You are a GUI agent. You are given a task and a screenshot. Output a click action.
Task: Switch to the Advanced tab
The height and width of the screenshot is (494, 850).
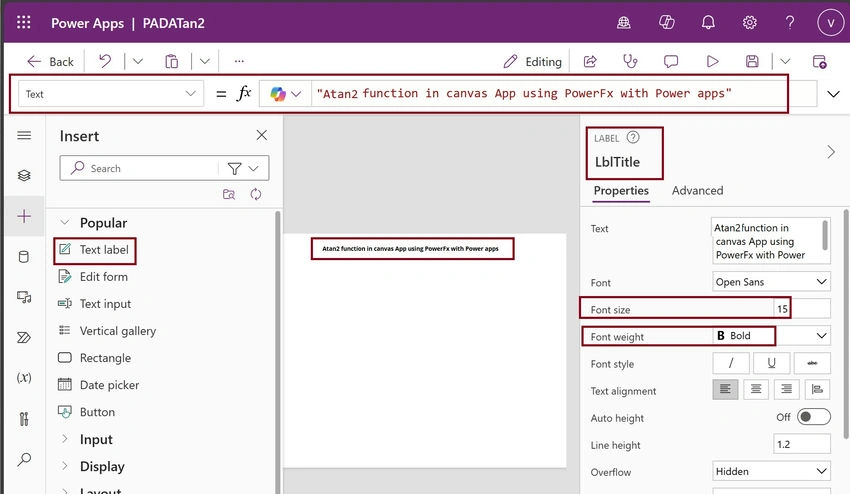coord(697,191)
